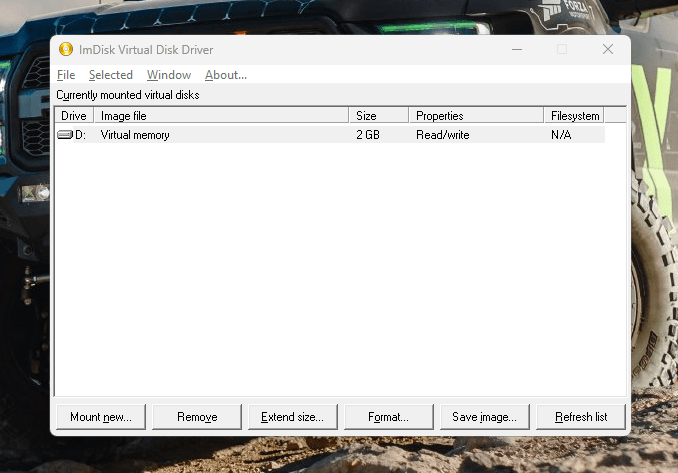Refresh the list of virtual disks
The width and height of the screenshot is (678, 473).
click(581, 417)
